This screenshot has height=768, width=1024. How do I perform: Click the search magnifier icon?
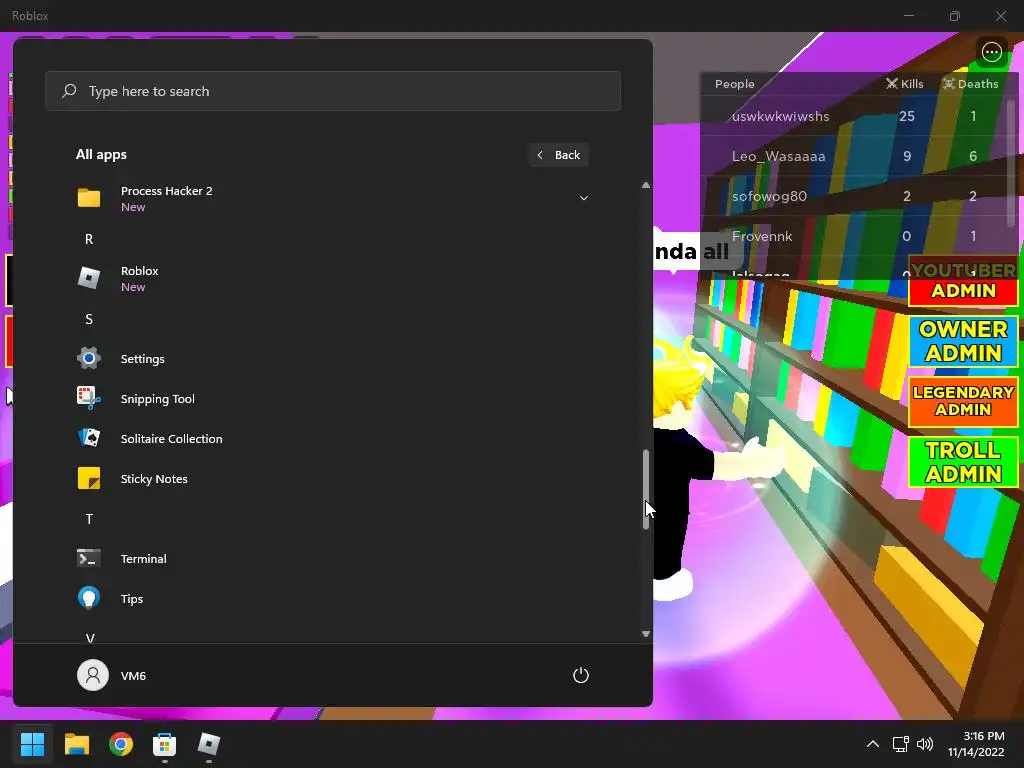[69, 91]
